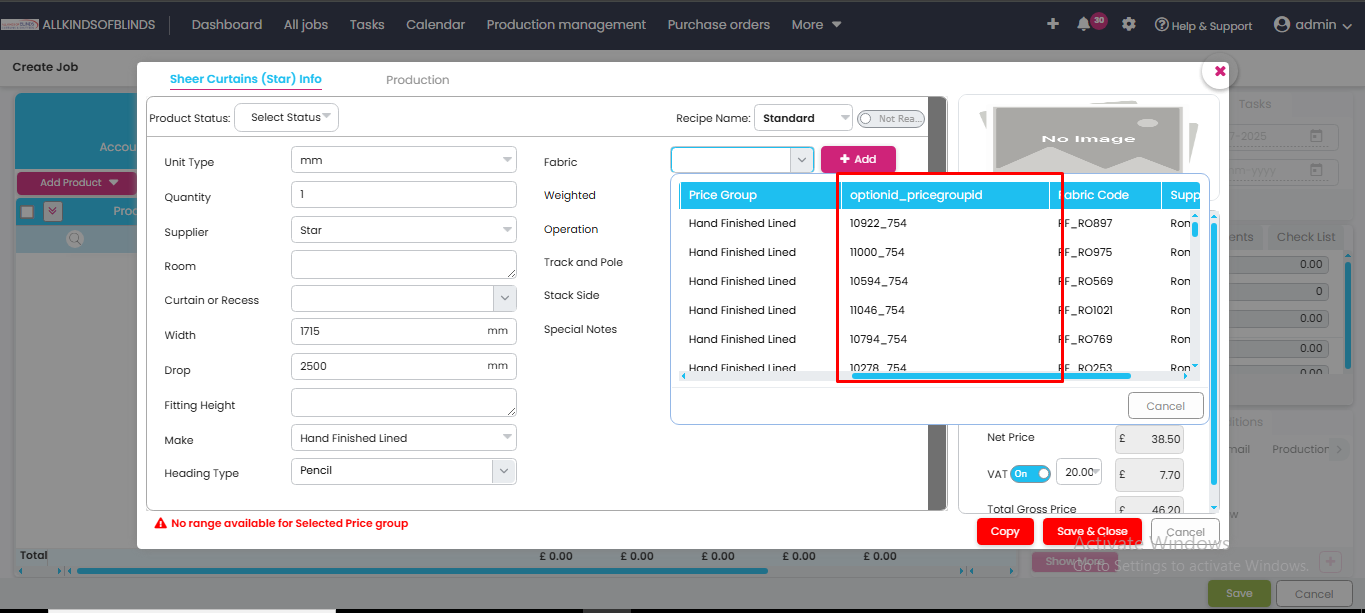This screenshot has height=613, width=1365.
Task: Click the warning icon beside price group error
Action: point(160,523)
